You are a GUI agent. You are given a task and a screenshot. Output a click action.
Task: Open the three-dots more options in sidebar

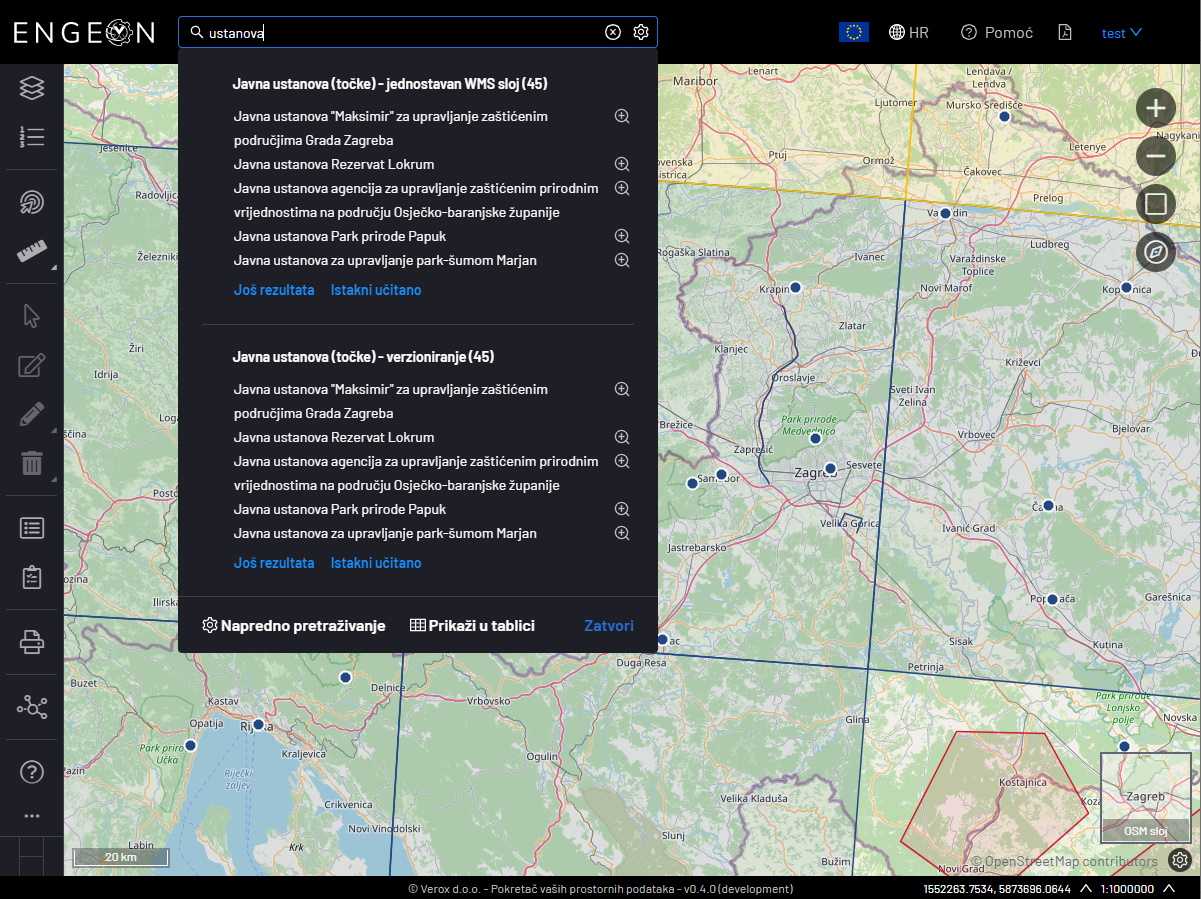(32, 816)
